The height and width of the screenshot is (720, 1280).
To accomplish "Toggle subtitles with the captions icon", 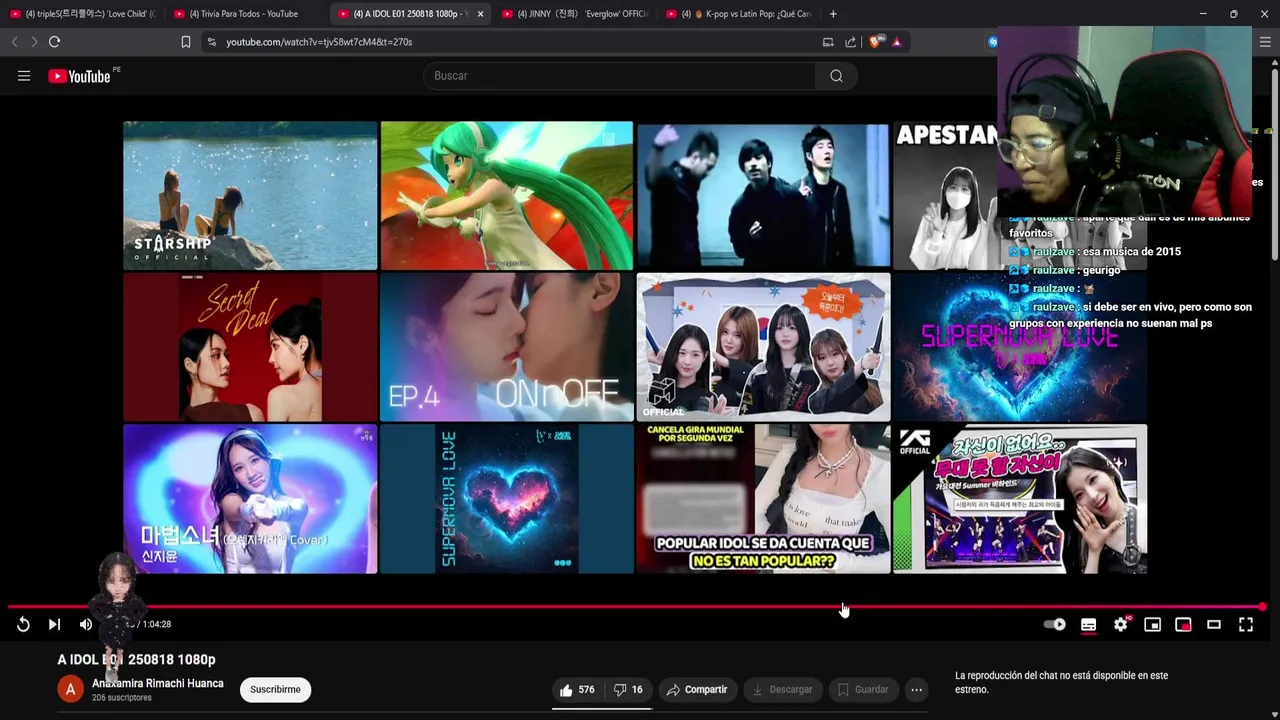I will click(1088, 624).
